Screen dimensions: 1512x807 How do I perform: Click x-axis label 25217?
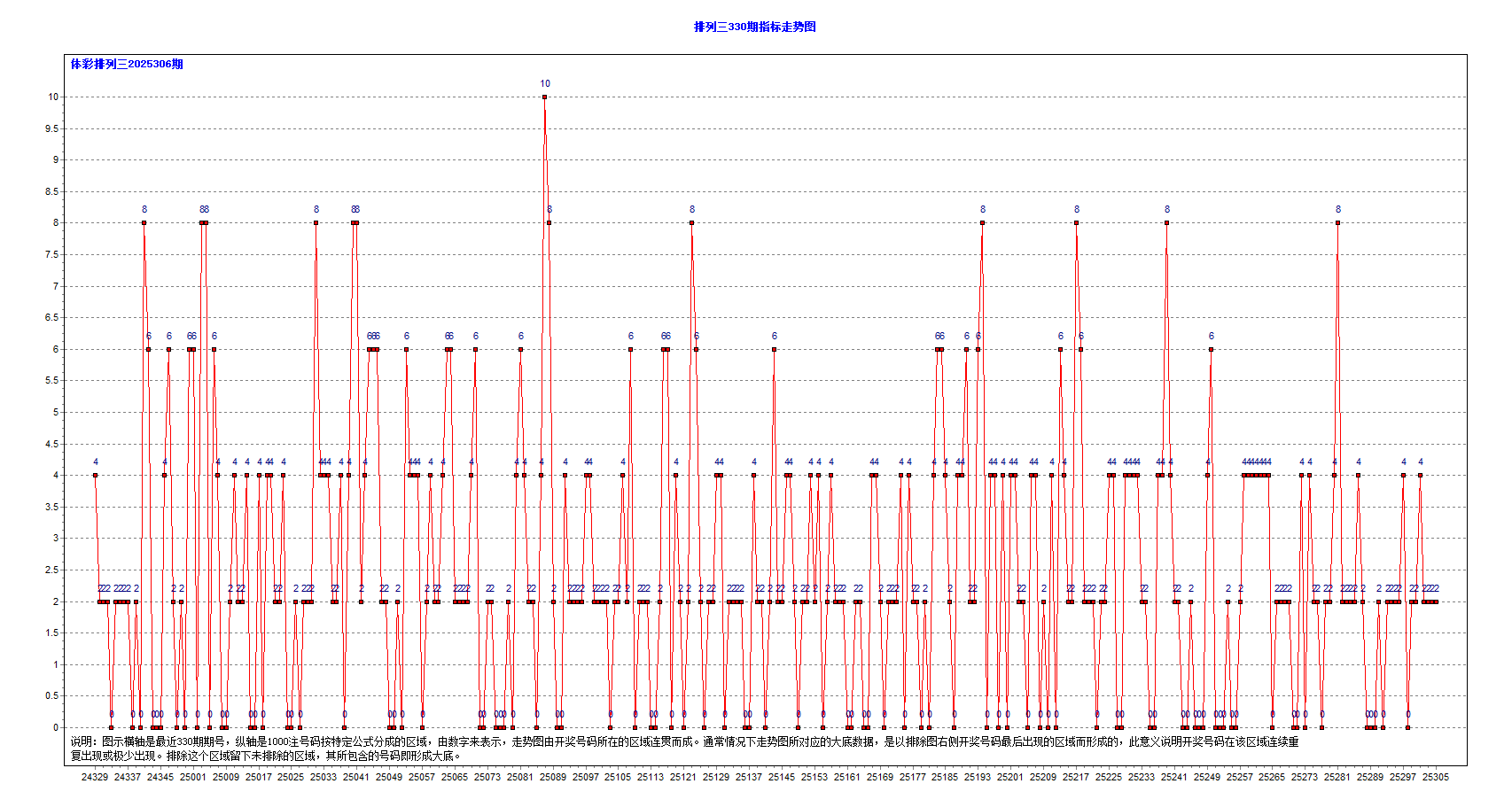pyautogui.click(x=1075, y=777)
